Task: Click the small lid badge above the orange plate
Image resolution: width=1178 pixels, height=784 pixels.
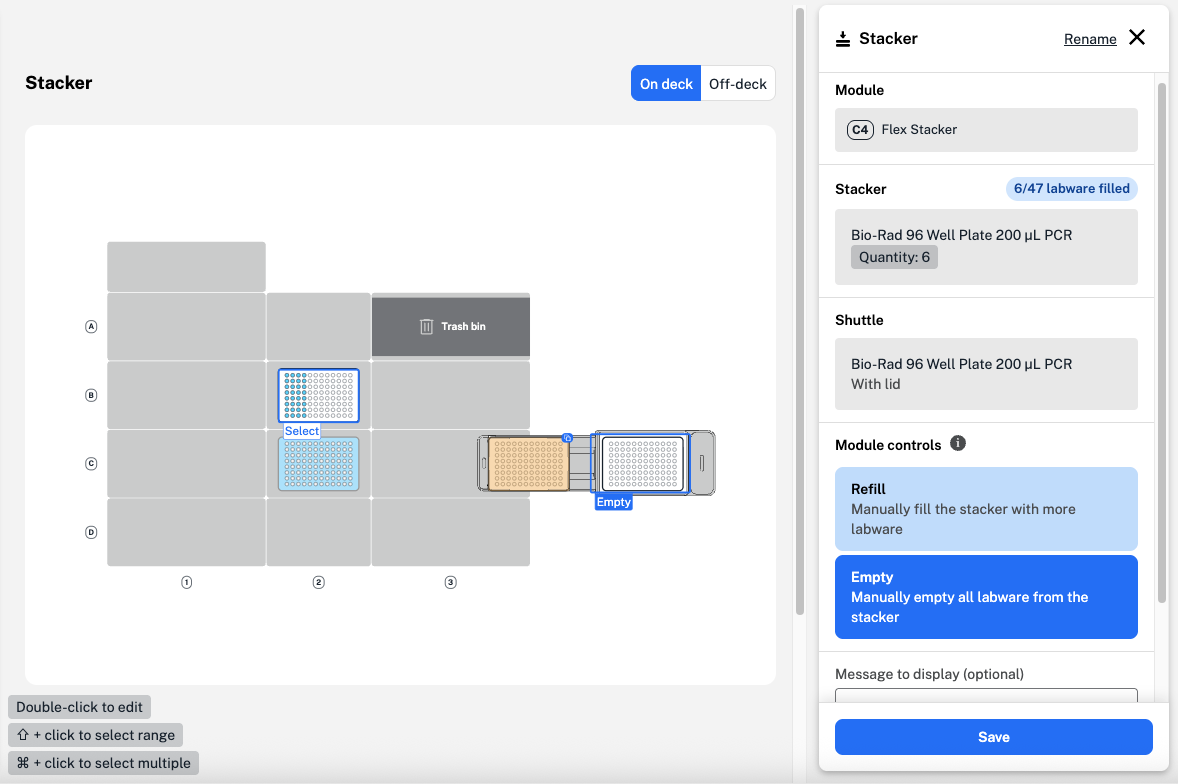Action: [567, 438]
